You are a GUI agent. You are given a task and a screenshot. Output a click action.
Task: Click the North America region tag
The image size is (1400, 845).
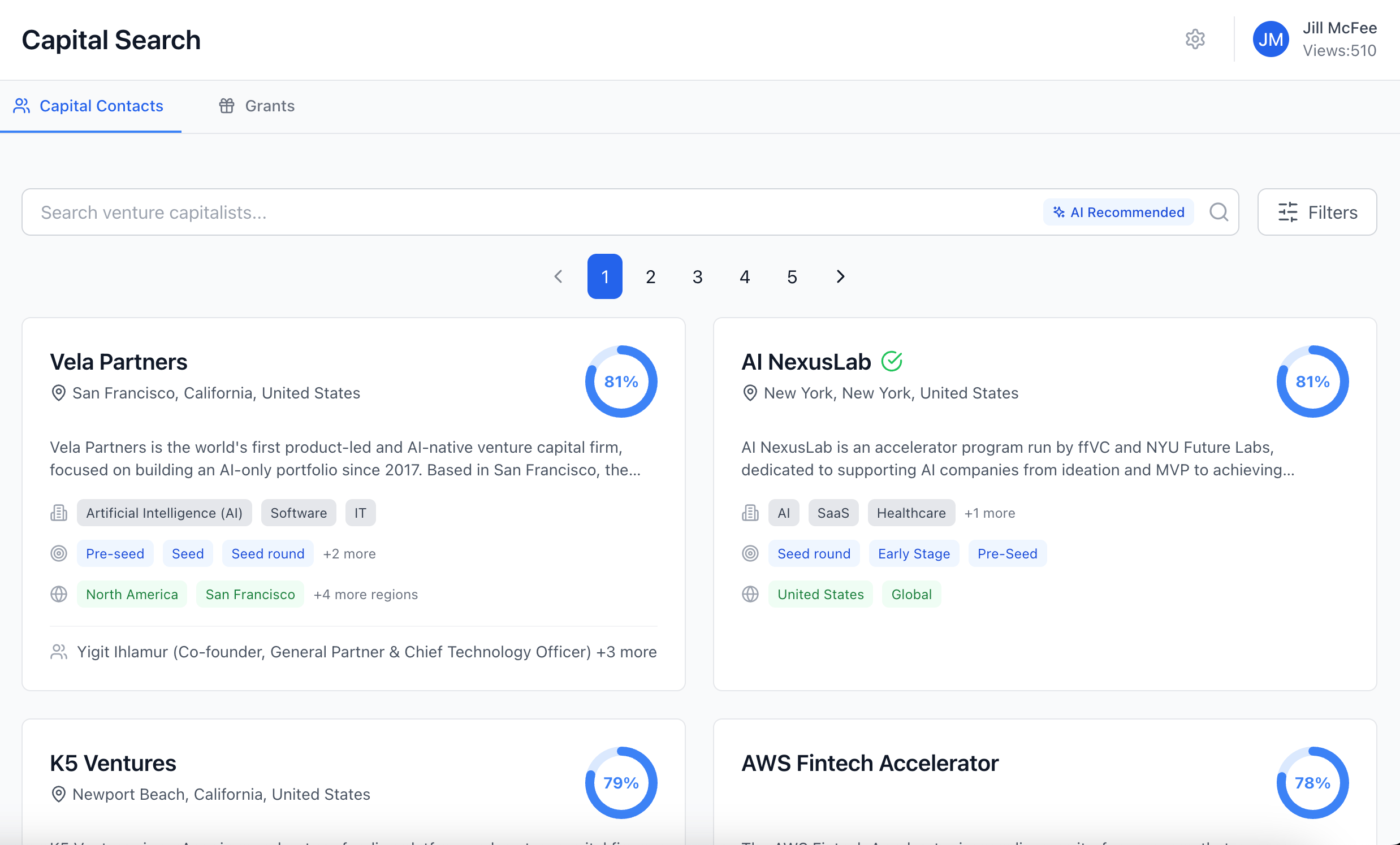tap(132, 595)
